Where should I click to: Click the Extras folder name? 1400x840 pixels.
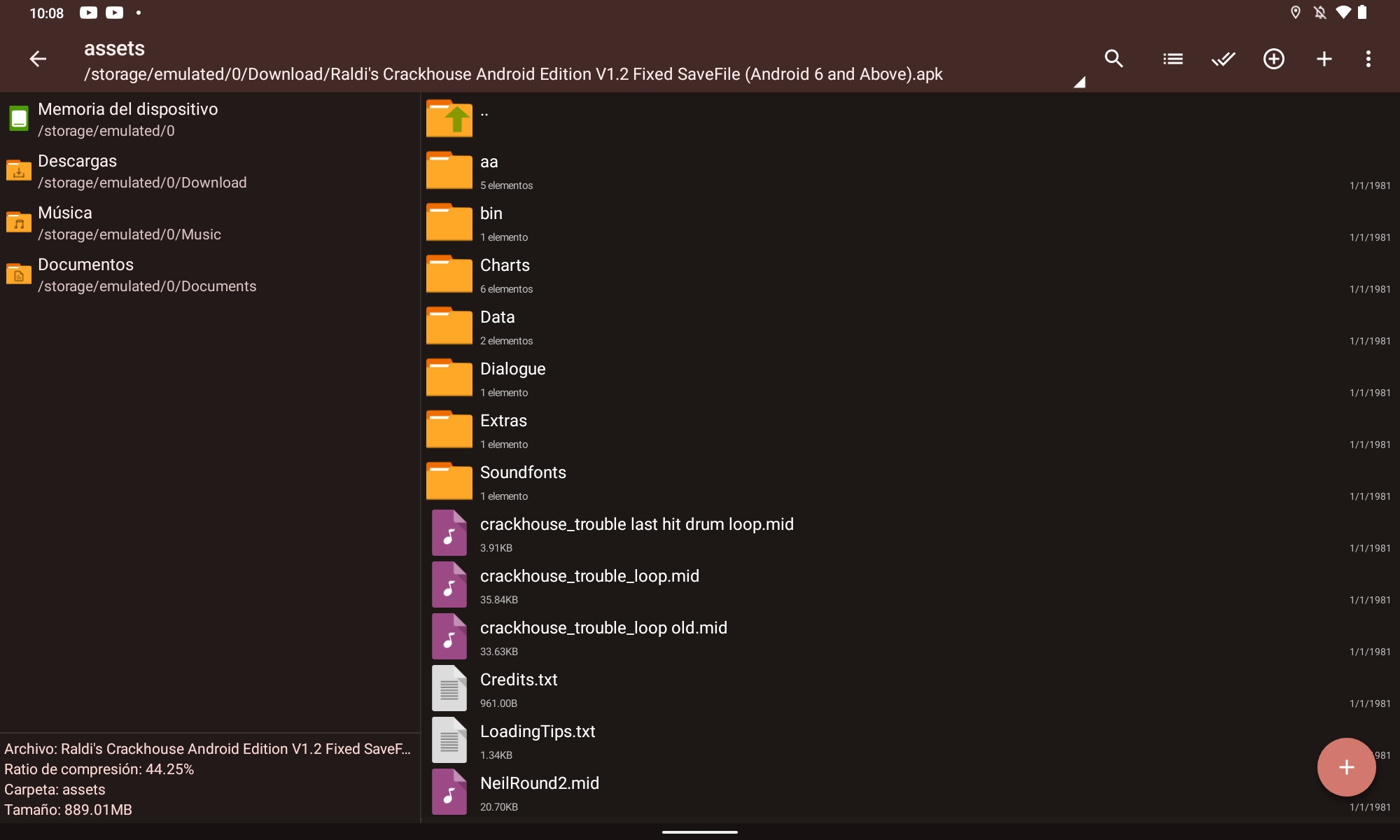tap(503, 421)
